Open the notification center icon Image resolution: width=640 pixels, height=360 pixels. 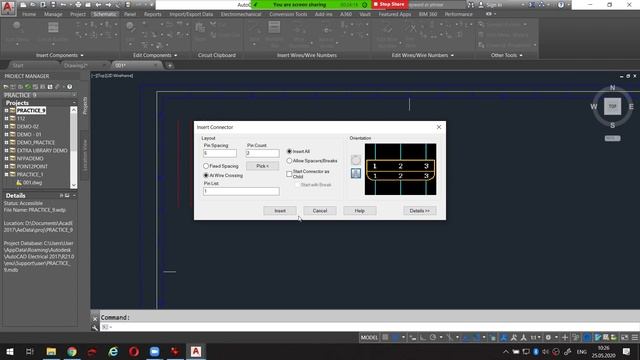point(627,351)
